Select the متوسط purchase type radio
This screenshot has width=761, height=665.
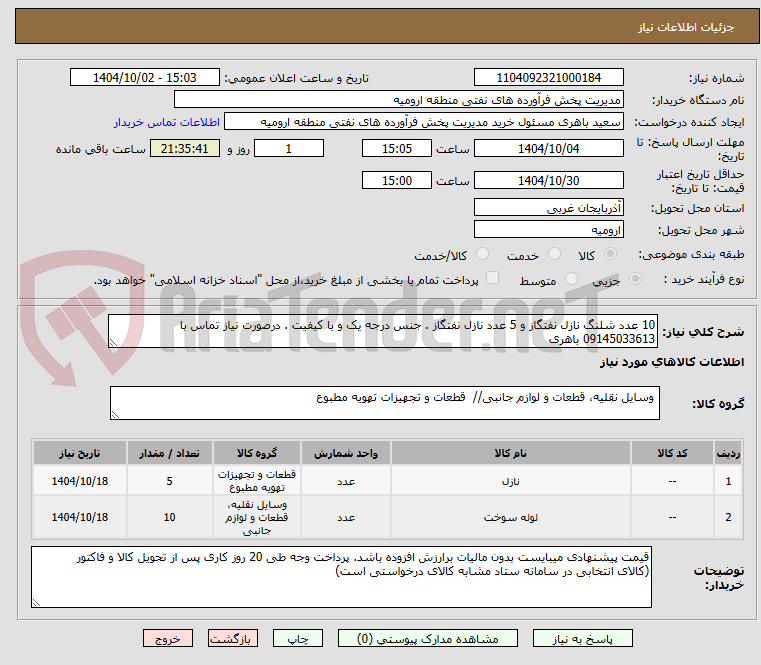point(571,279)
